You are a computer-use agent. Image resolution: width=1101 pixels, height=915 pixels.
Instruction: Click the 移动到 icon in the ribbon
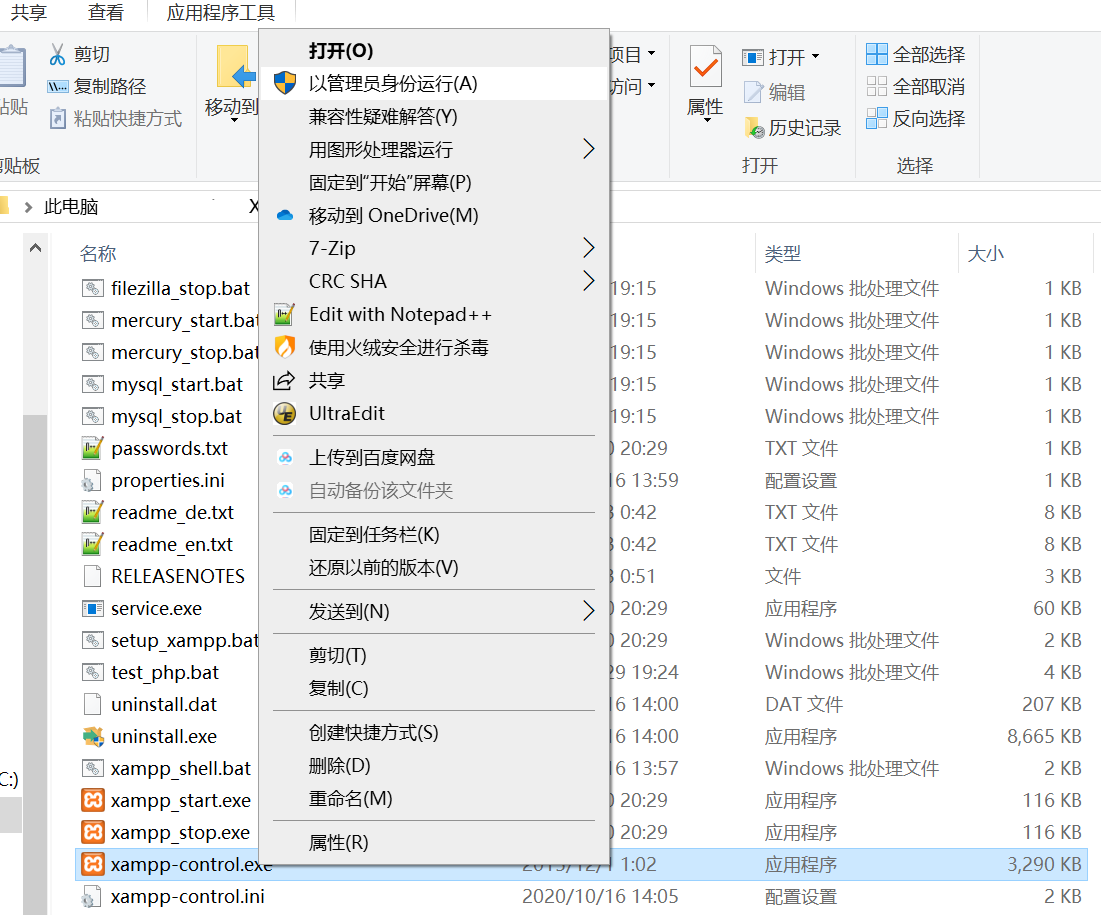tap(238, 75)
